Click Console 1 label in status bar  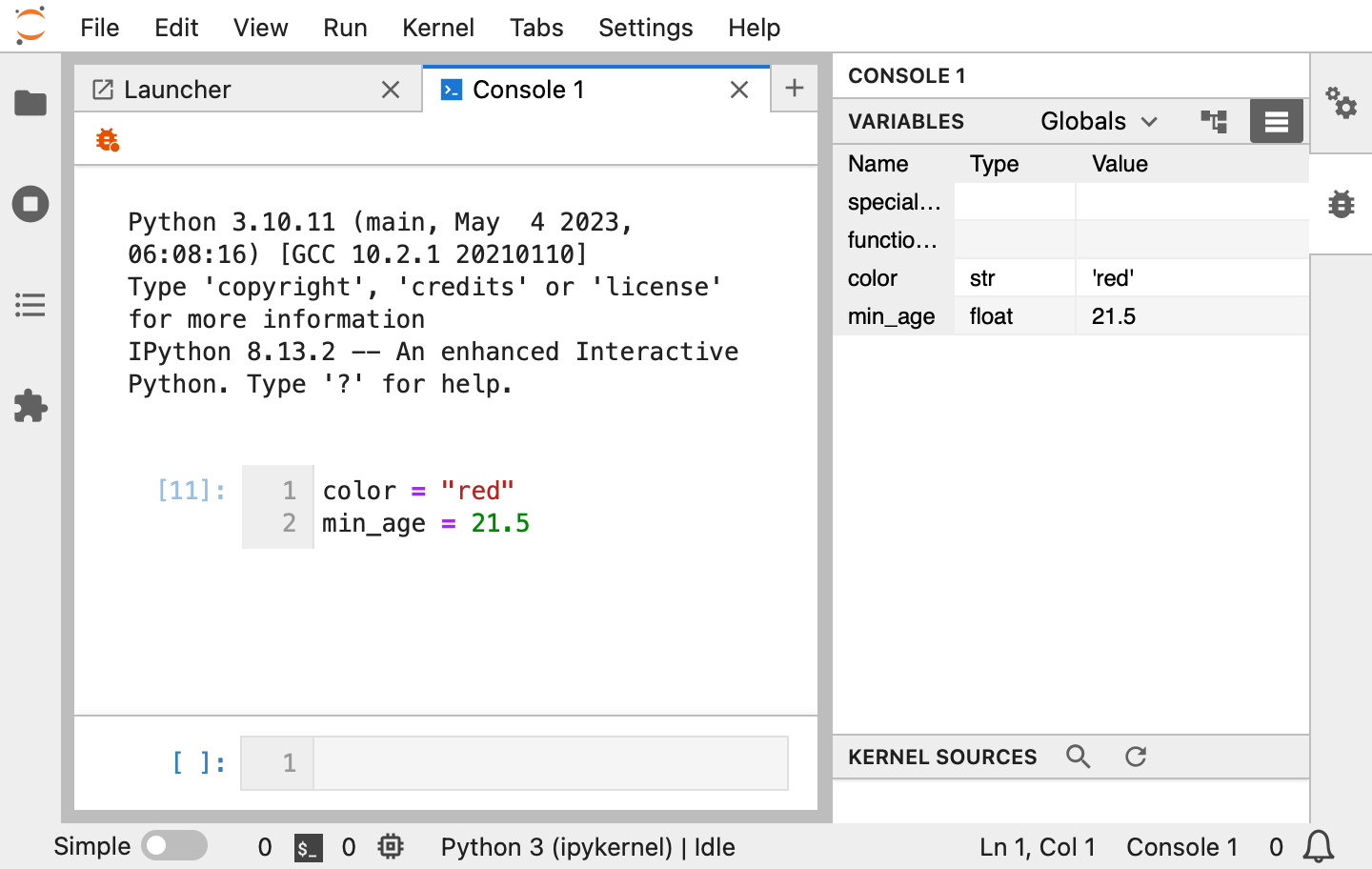pos(1181,847)
